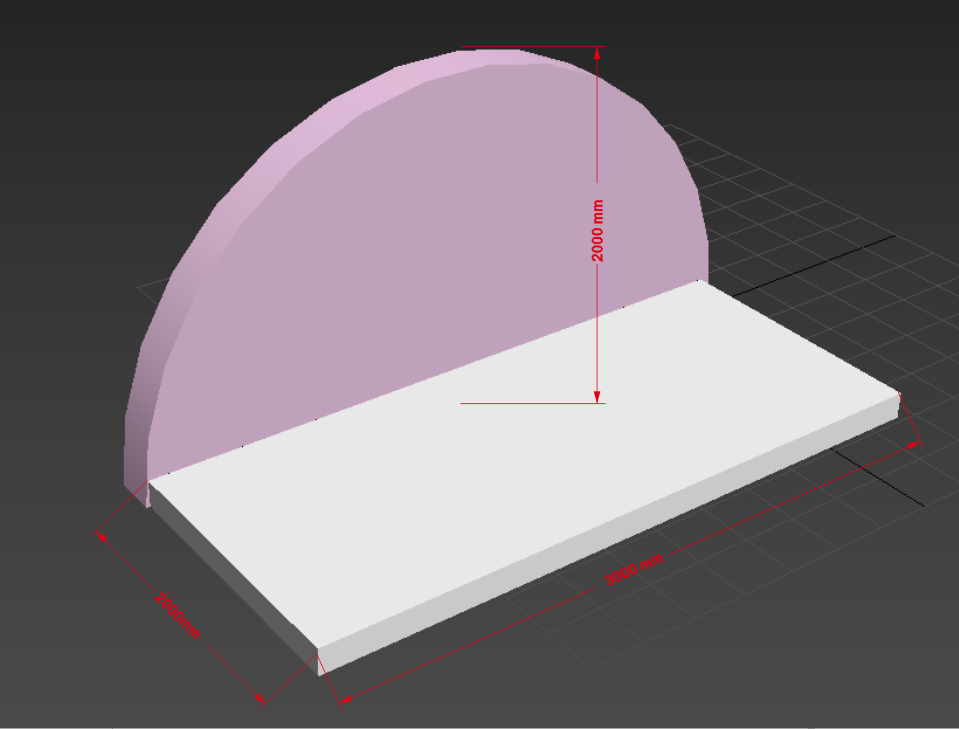Click the 3000 mm length dimension label
The height and width of the screenshot is (729, 959).
634,569
